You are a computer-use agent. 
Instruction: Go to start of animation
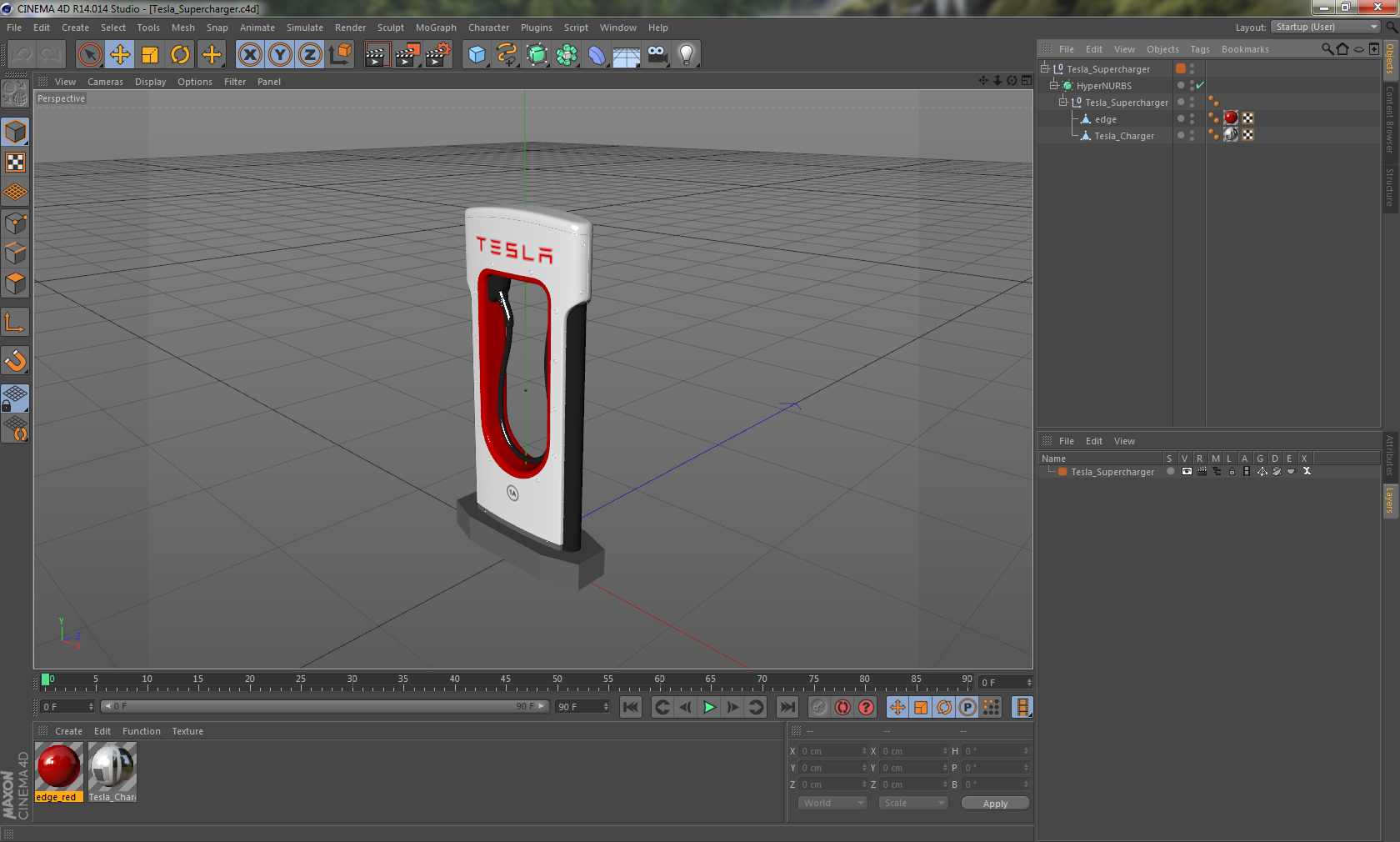tap(631, 707)
